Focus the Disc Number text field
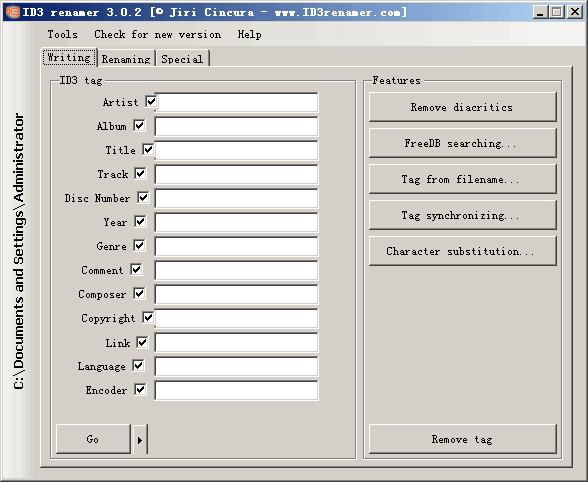The image size is (588, 482). 236,198
